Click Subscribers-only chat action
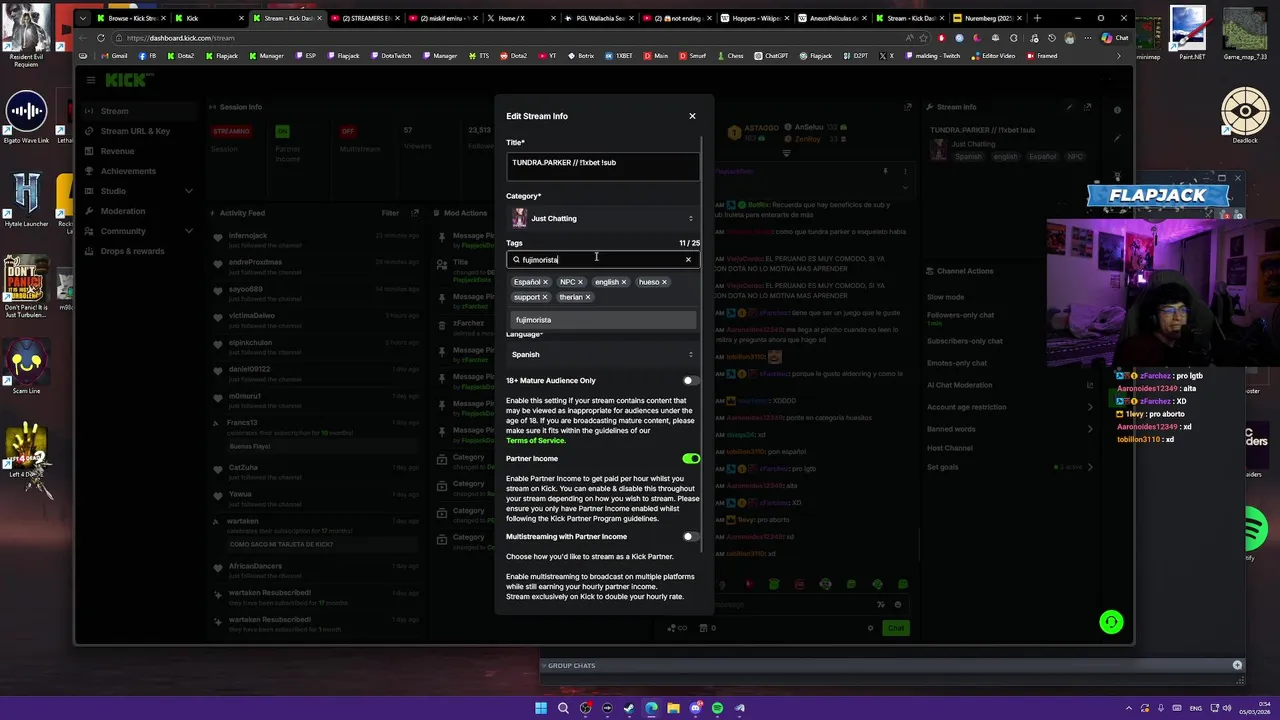The width and height of the screenshot is (1280, 720). click(x=964, y=341)
